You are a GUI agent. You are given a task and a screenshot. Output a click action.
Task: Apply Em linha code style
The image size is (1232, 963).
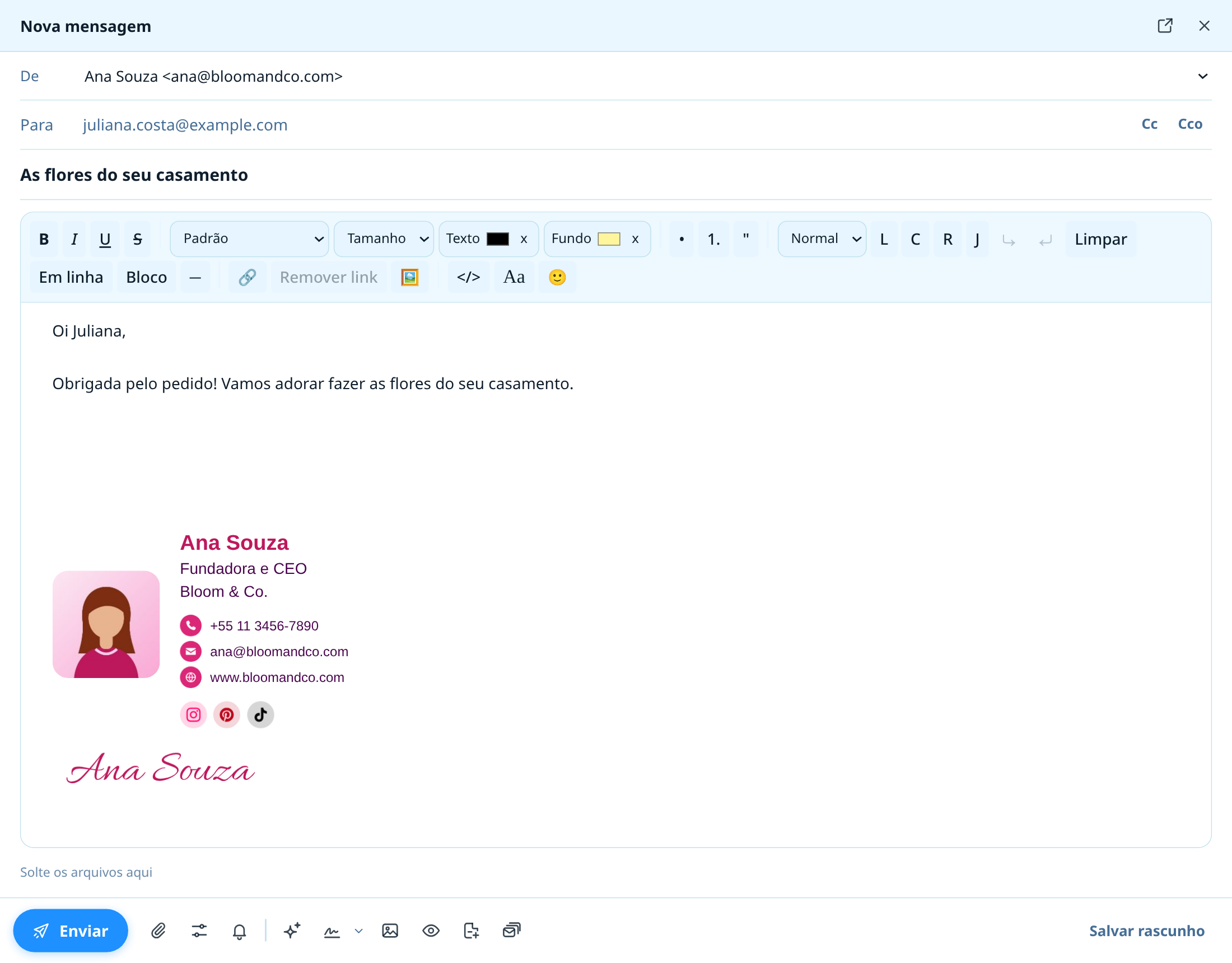71,277
